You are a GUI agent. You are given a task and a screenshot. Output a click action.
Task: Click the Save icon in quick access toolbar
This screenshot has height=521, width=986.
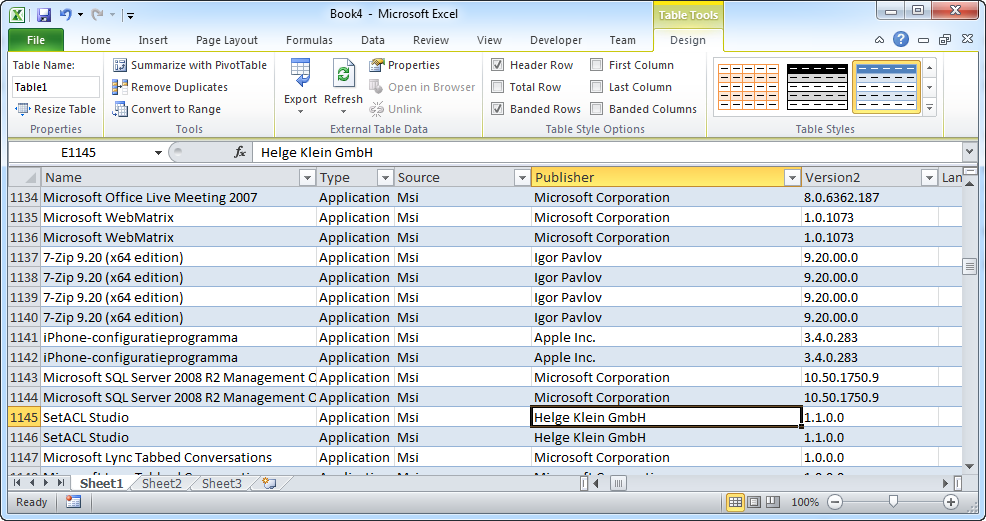click(43, 14)
